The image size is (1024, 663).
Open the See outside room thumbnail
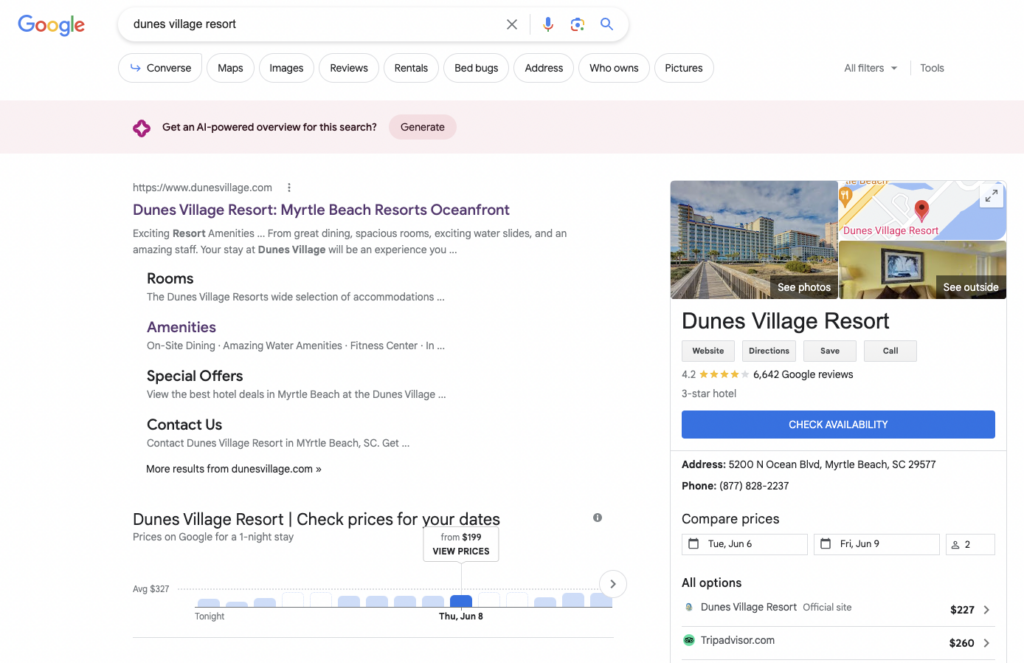pyautogui.click(x=922, y=270)
